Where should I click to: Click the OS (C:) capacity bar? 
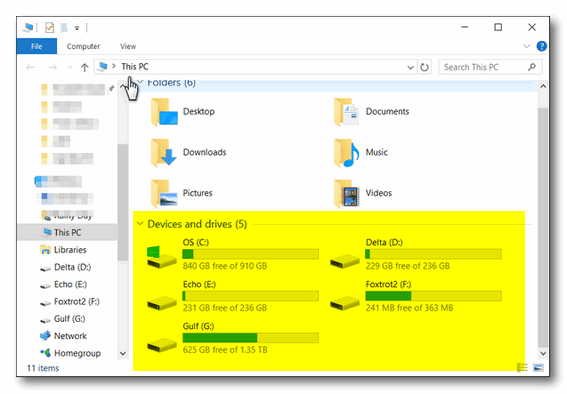click(x=251, y=254)
